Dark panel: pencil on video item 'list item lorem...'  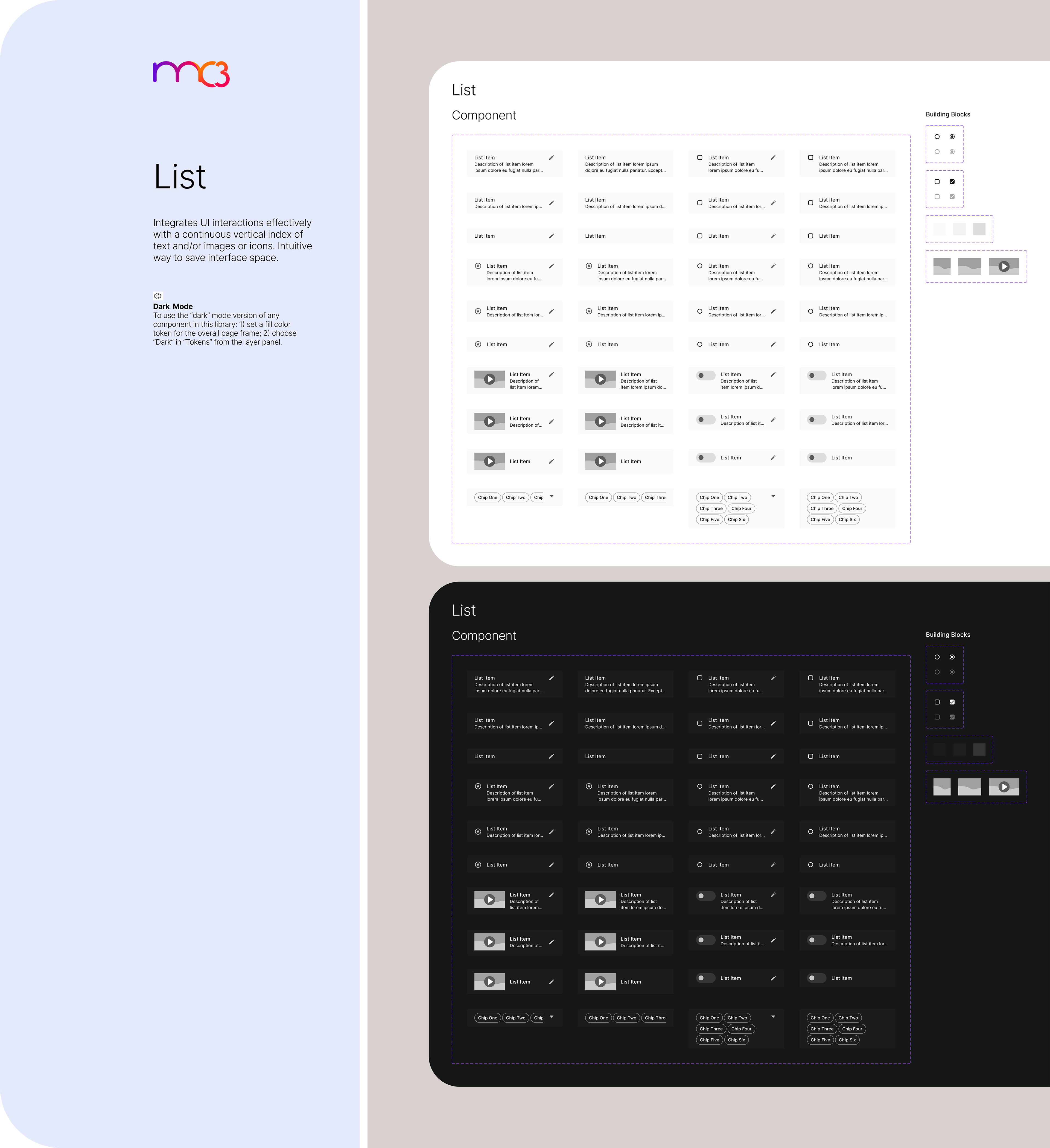[x=551, y=894]
